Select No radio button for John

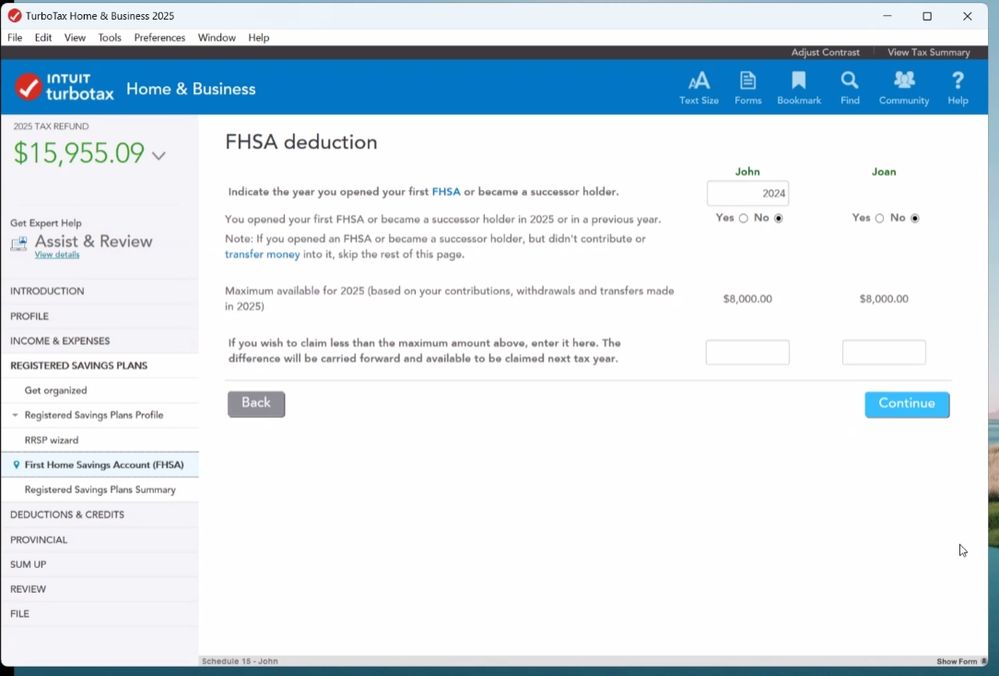[779, 218]
